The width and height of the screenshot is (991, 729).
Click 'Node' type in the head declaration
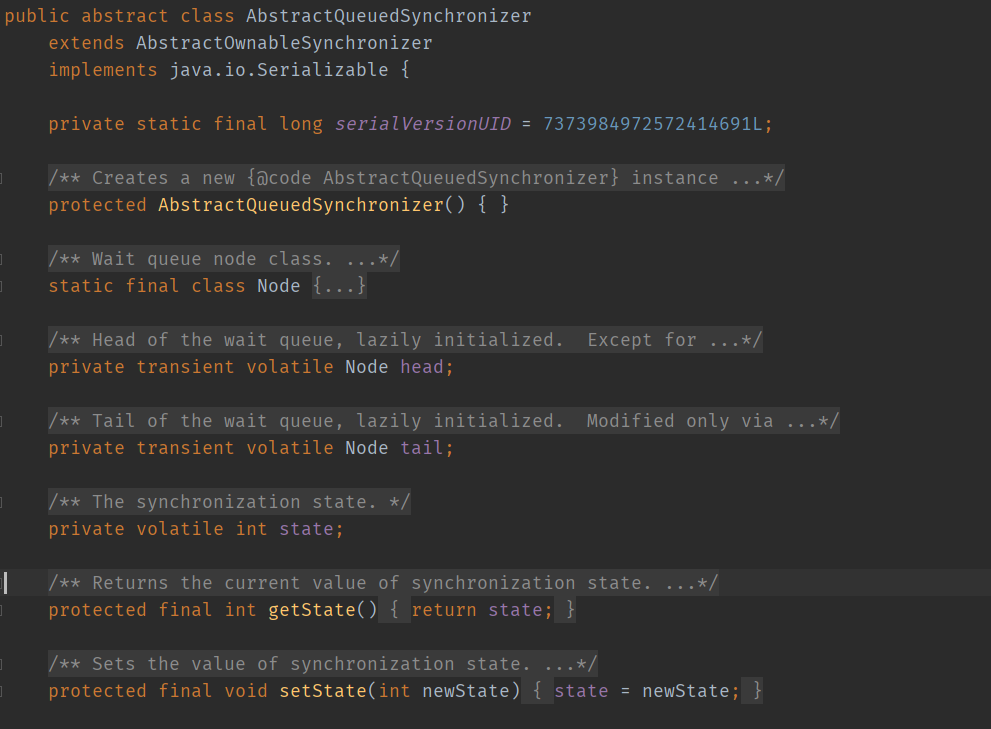tap(367, 367)
